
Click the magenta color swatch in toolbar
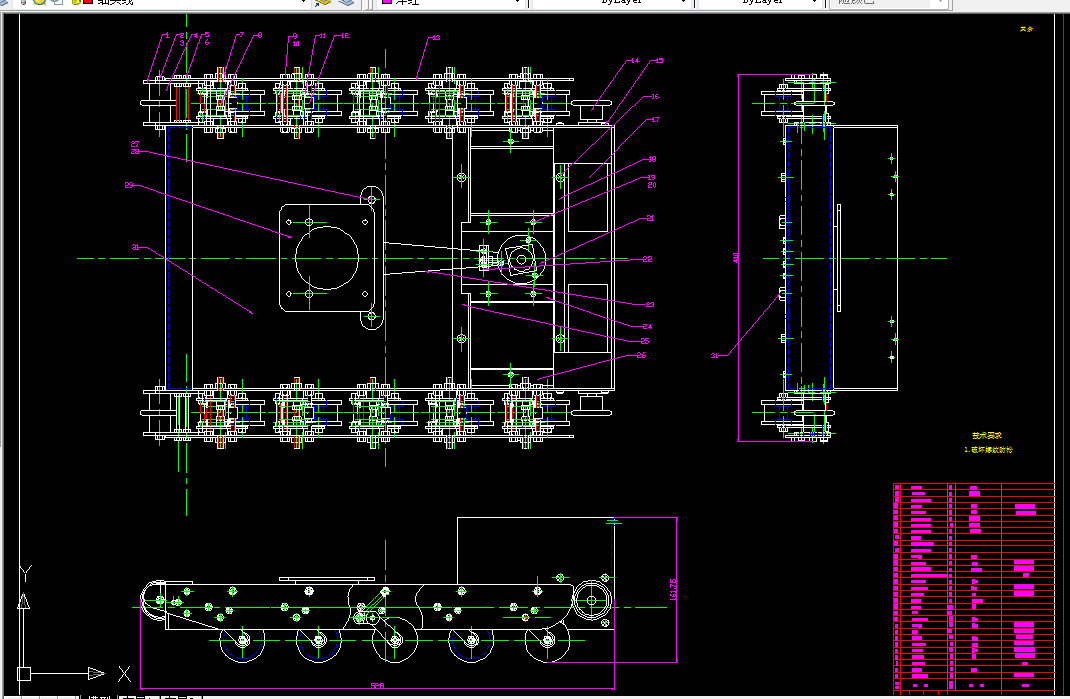387,2
